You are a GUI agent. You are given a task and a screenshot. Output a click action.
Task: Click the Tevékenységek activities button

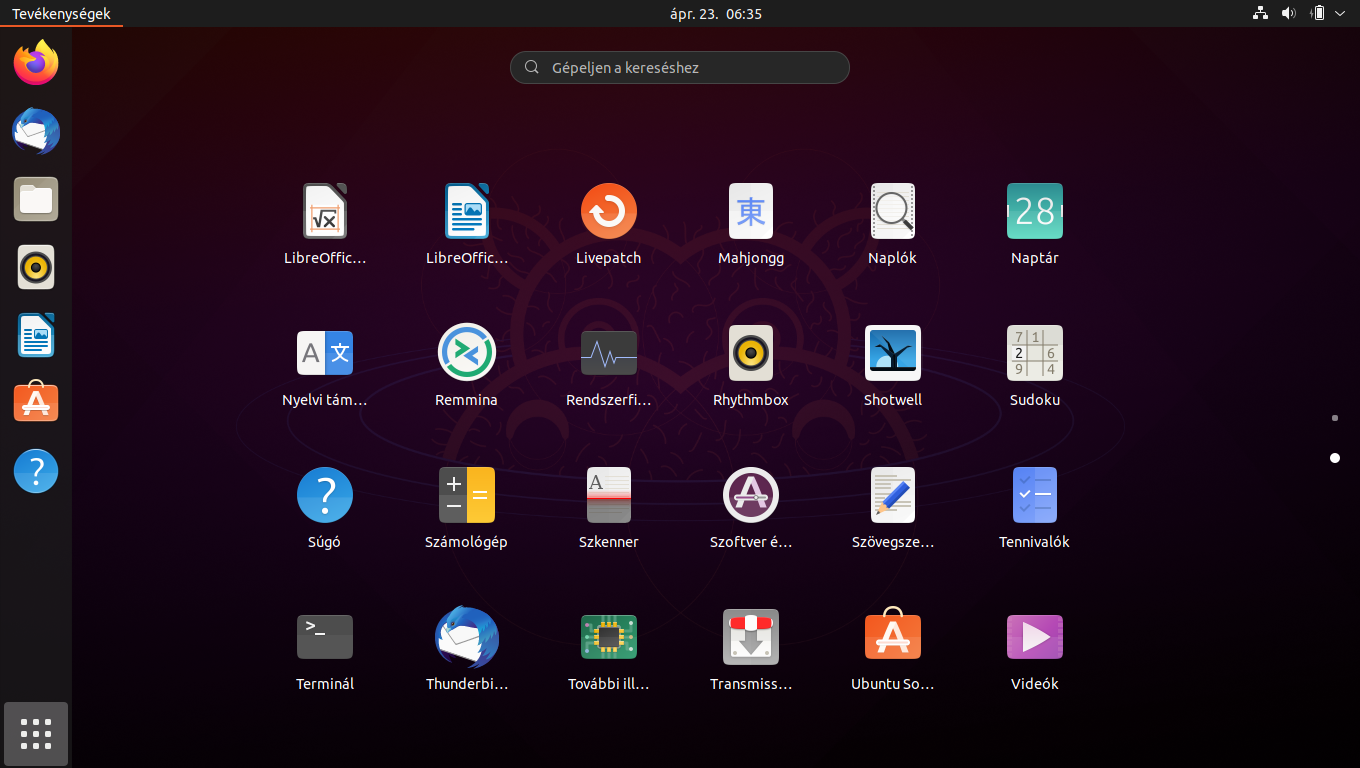(x=61, y=14)
